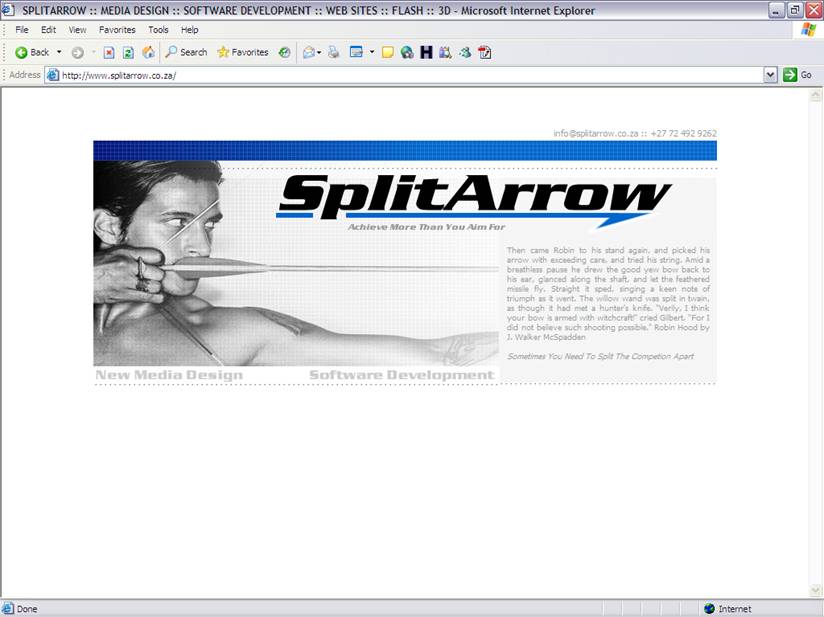Click the yellow note Discuss icon

click(388, 52)
